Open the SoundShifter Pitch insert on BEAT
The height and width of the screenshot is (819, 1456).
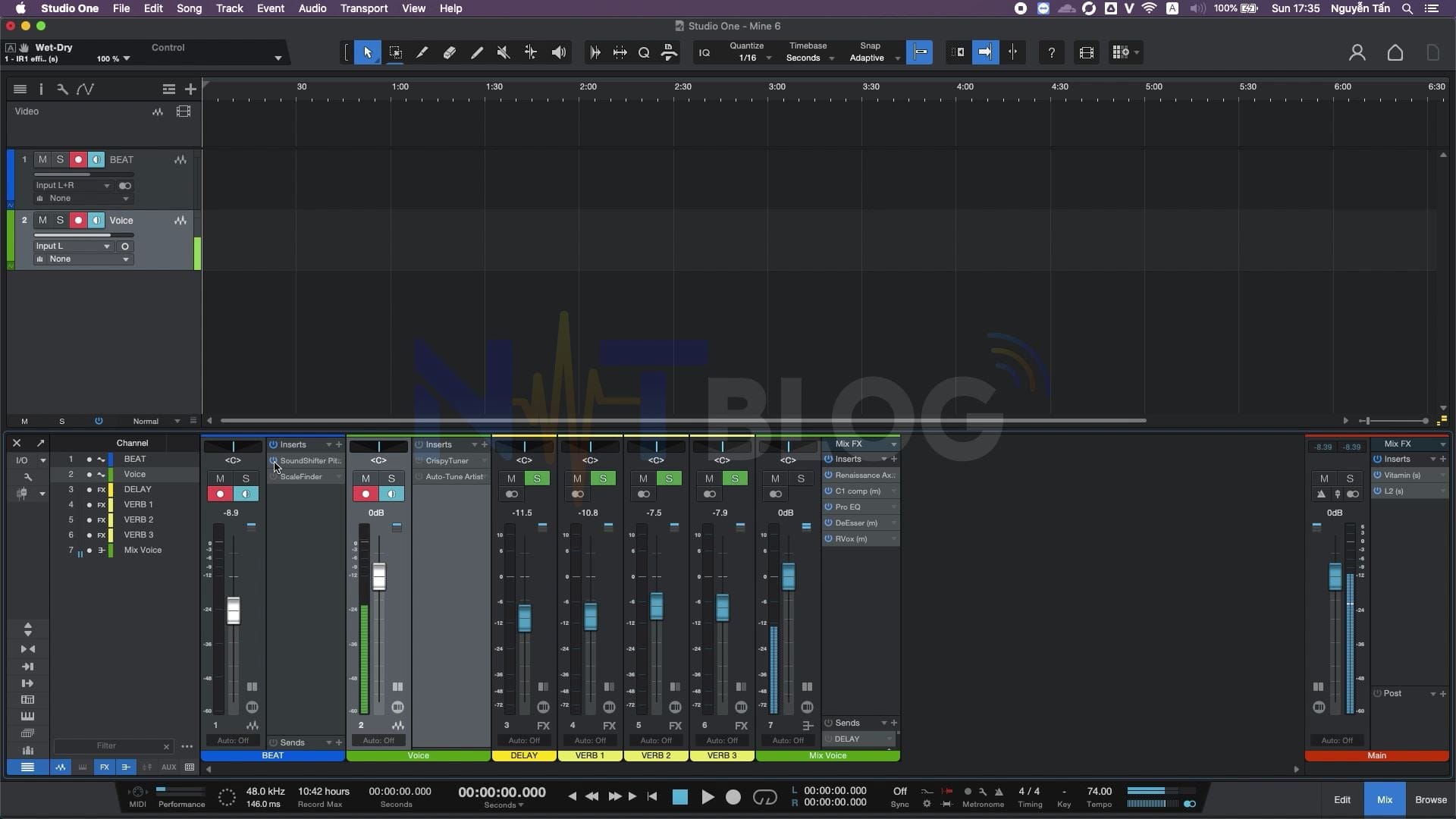point(309,461)
